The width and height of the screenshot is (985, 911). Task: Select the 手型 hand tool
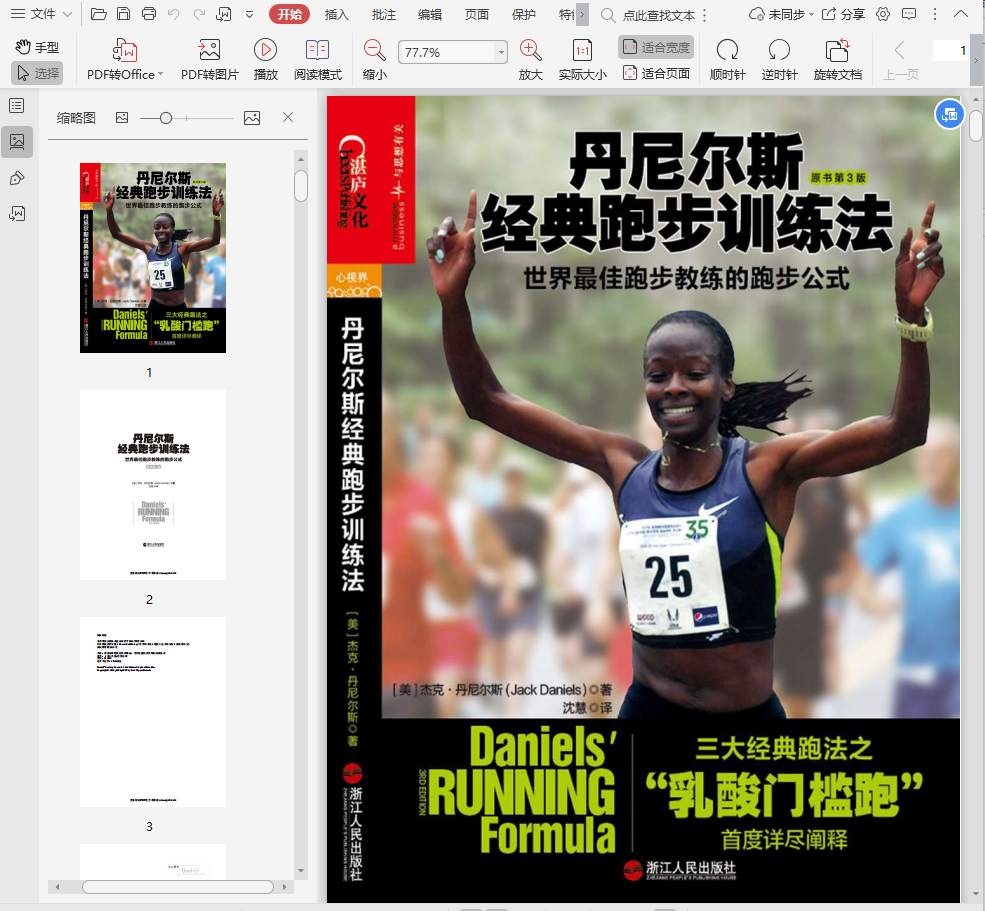(x=37, y=47)
